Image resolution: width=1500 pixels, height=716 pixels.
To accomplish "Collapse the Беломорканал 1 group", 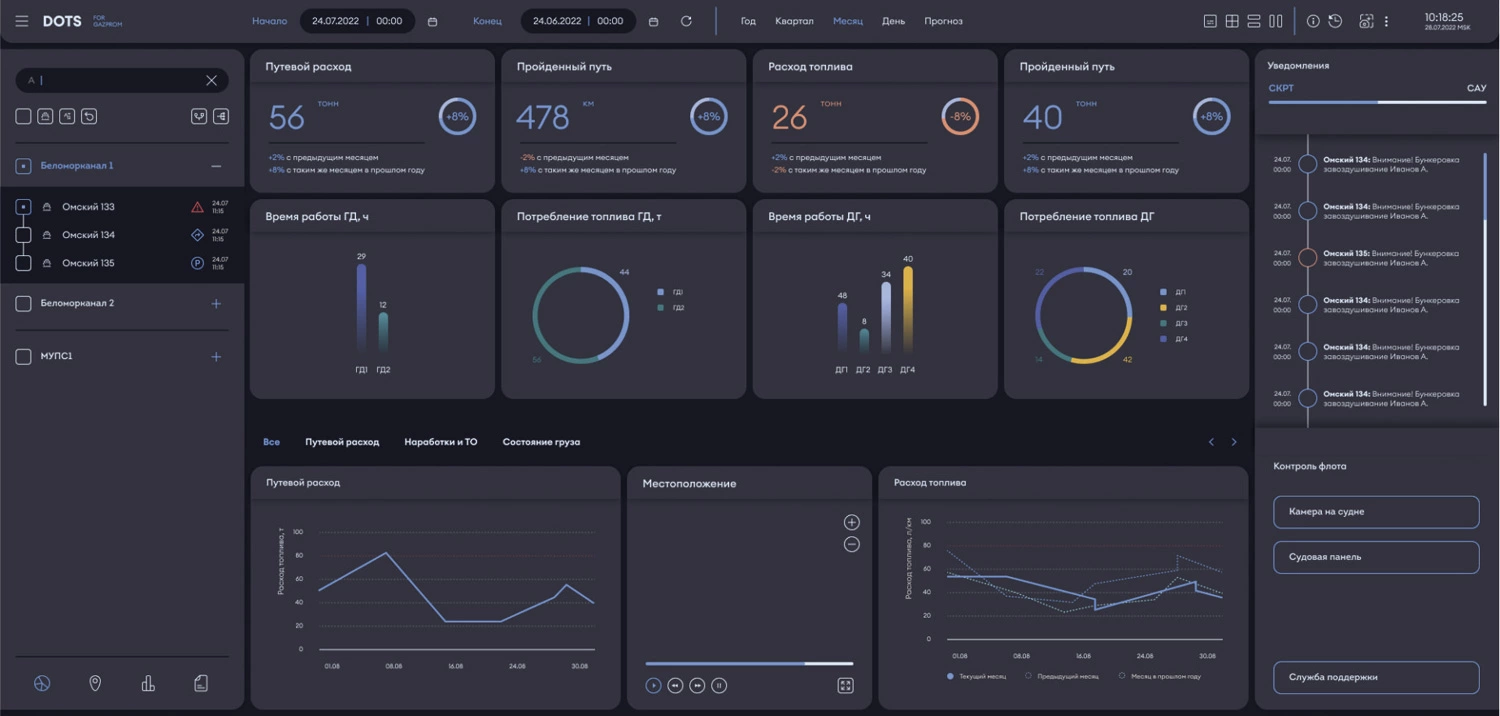I will tap(216, 166).
